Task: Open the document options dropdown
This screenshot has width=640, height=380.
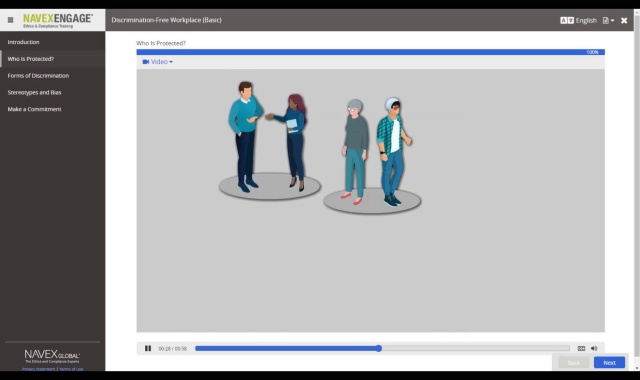Action: tap(608, 20)
